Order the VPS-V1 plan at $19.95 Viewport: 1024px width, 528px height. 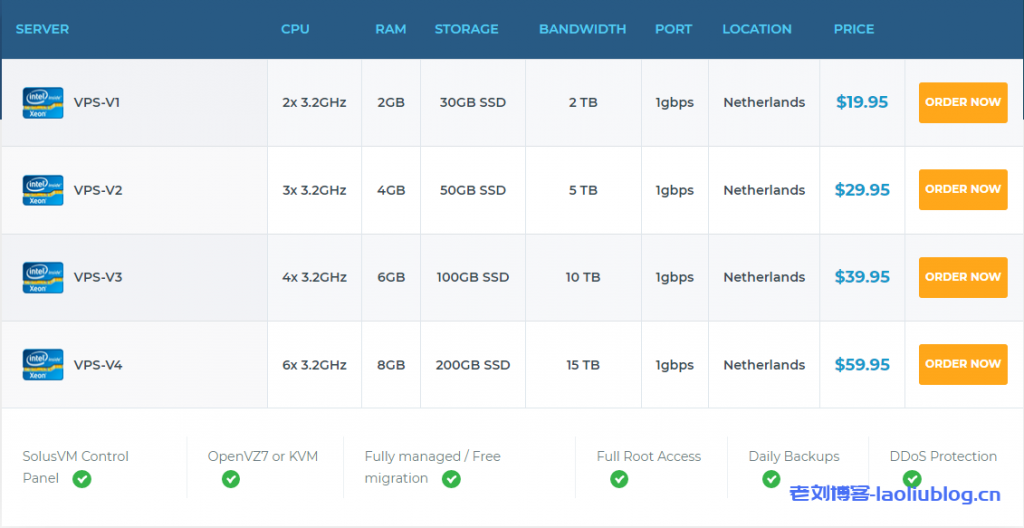[962, 102]
